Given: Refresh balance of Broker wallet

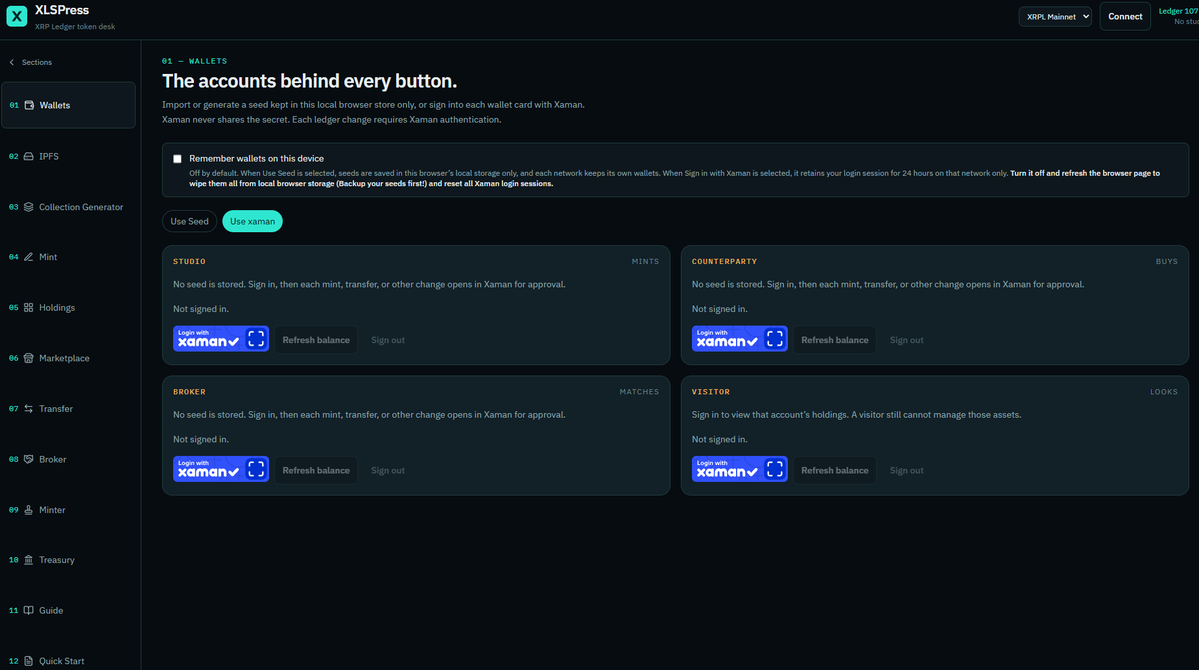Looking at the screenshot, I should pos(316,470).
